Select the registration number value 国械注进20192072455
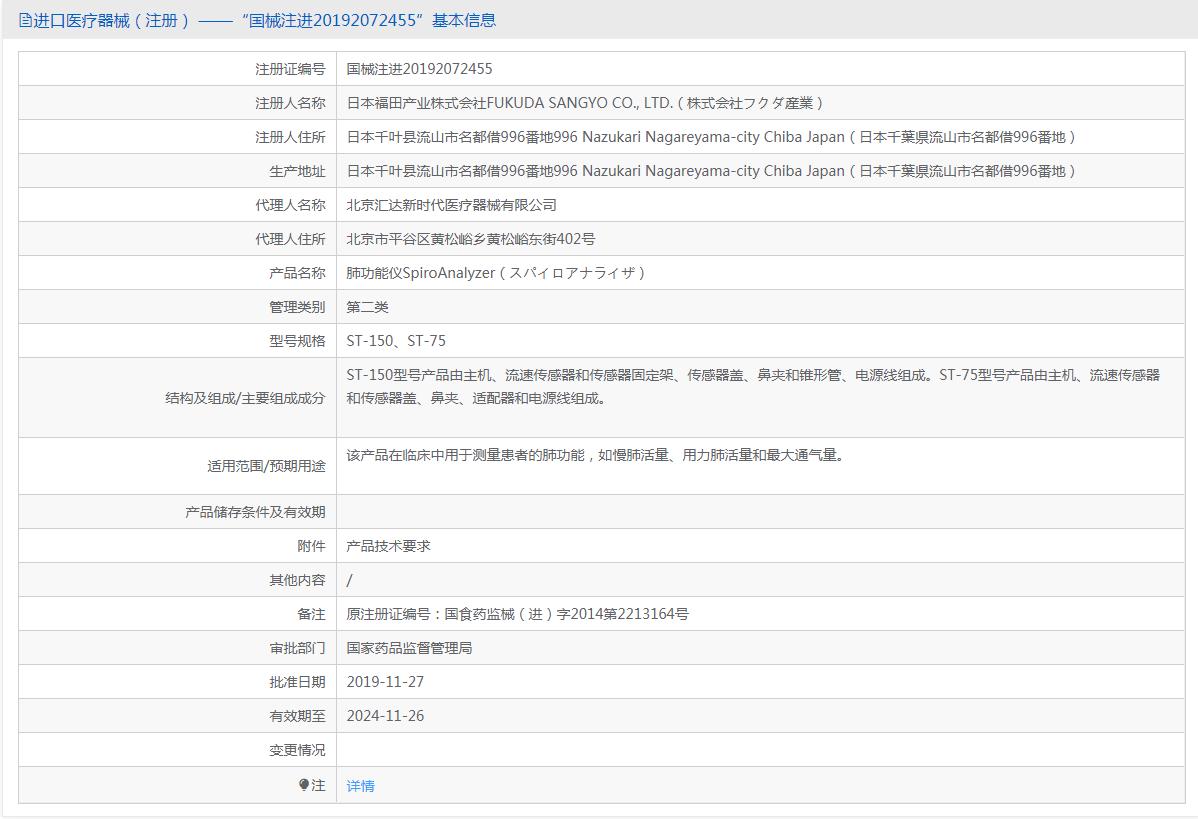 click(x=419, y=69)
